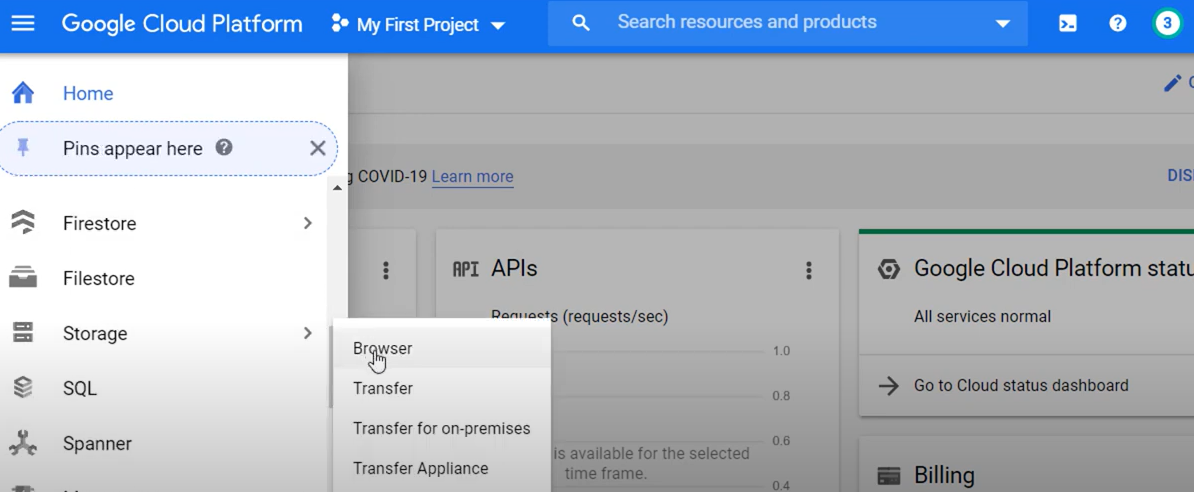Open help tooltip beside Pins appear here
The width and height of the screenshot is (1194, 492).
point(224,148)
